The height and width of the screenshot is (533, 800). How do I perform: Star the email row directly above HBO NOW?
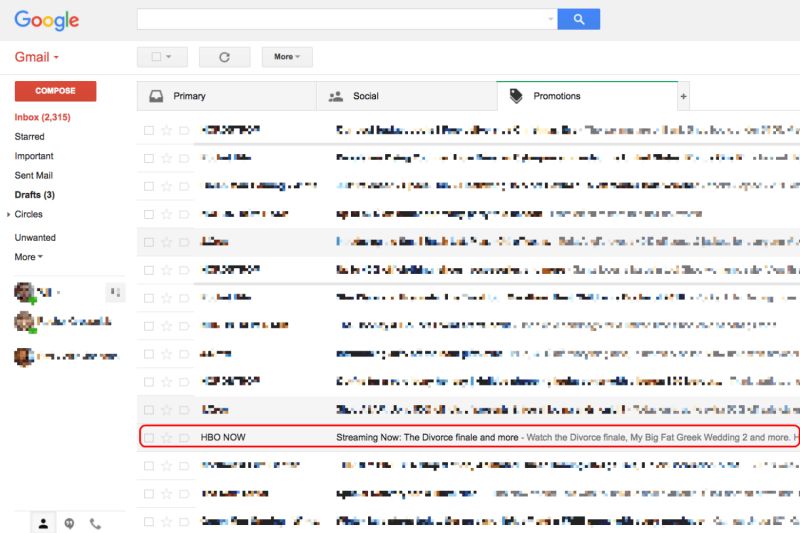pyautogui.click(x=166, y=410)
